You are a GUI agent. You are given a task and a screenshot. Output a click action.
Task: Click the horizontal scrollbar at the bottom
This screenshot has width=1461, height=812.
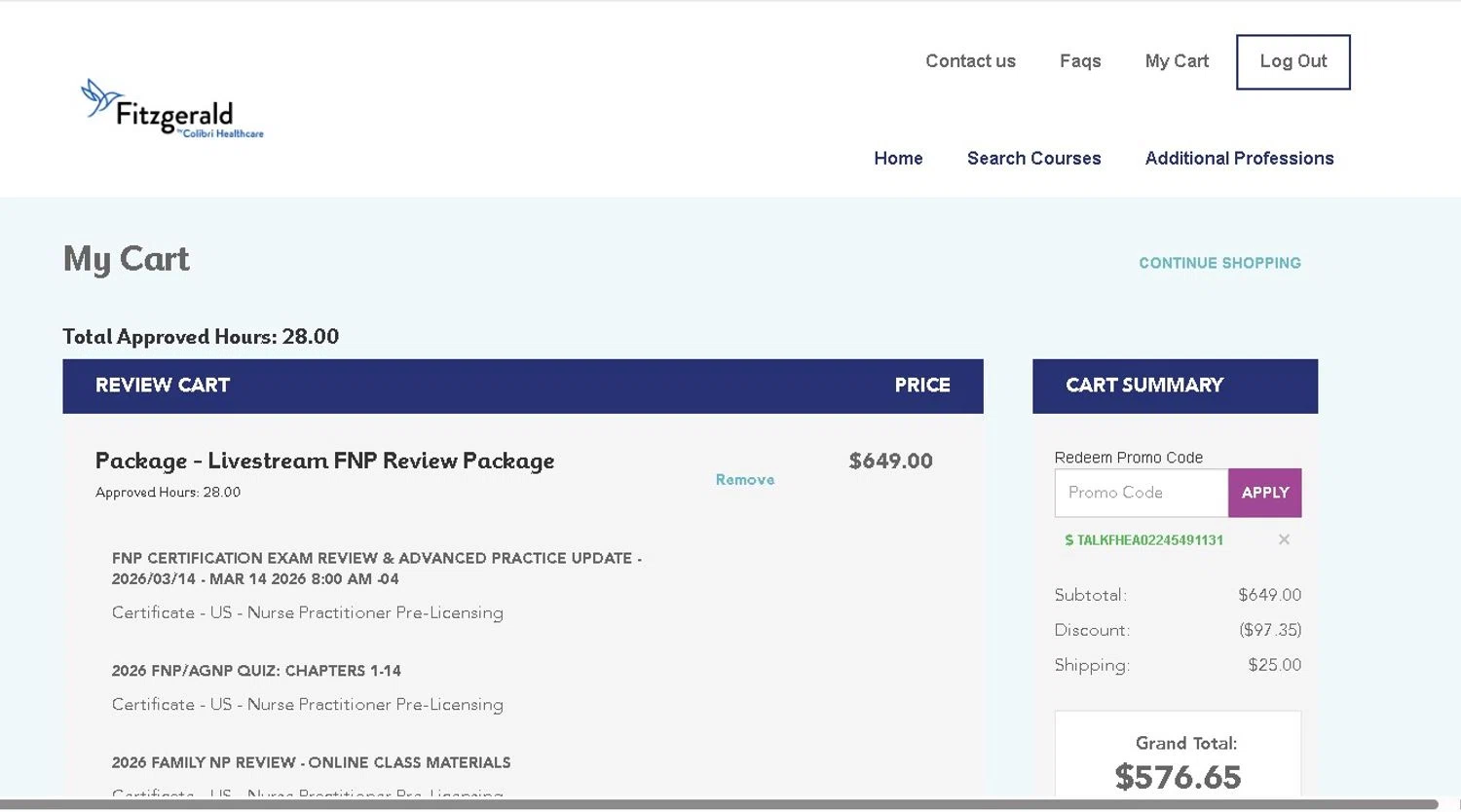tap(719, 804)
